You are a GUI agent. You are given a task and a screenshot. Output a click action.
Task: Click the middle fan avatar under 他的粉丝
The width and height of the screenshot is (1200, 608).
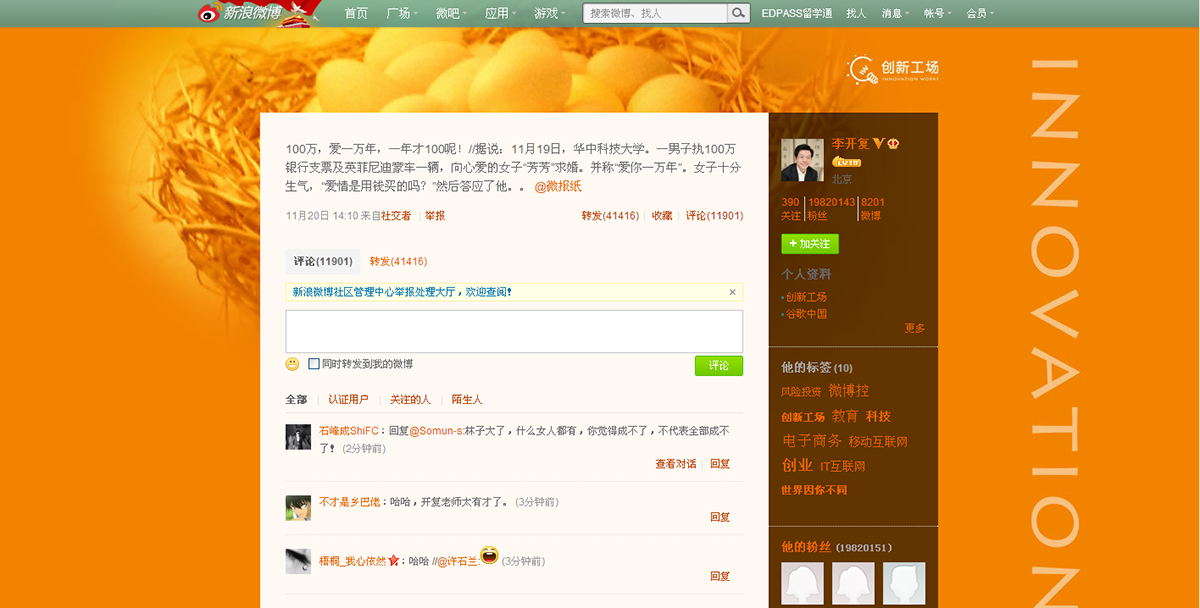[853, 583]
